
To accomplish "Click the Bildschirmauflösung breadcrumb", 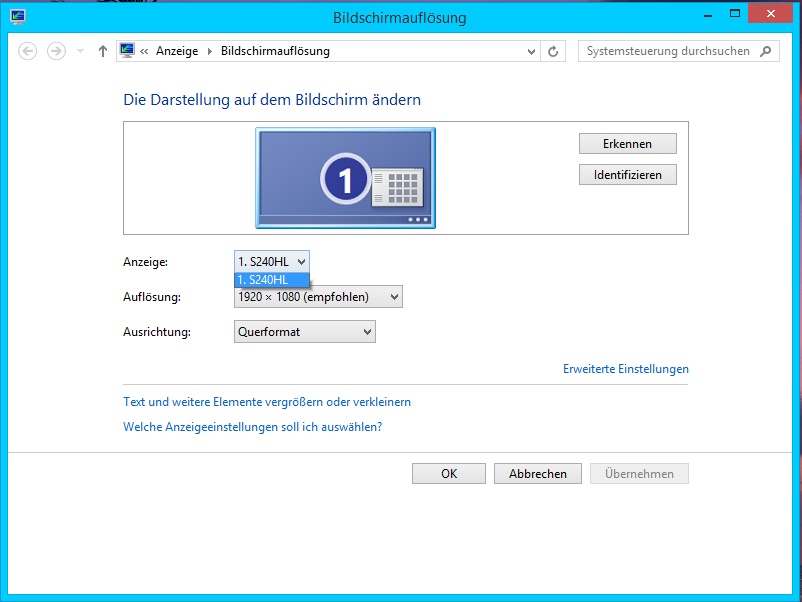I will (x=275, y=51).
